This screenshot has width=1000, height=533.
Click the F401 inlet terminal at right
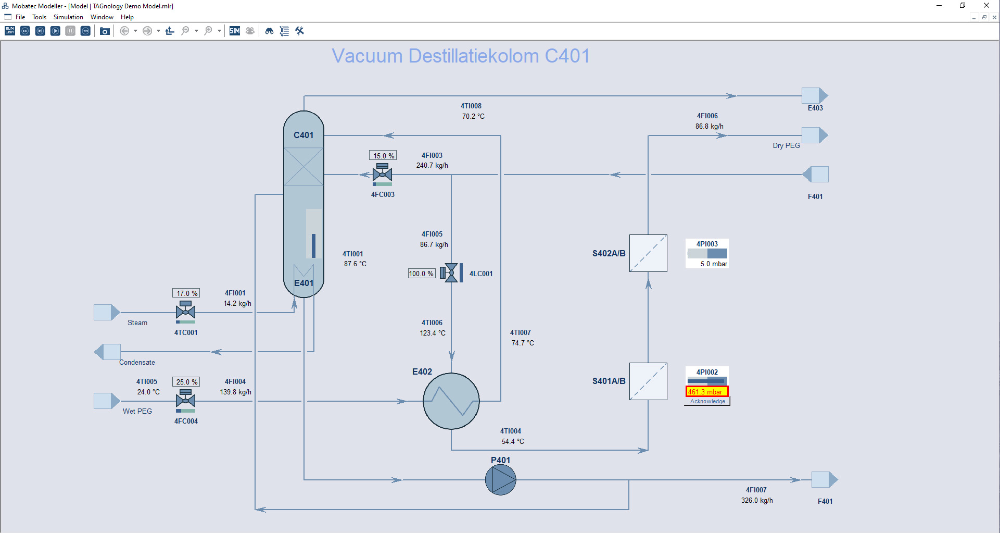click(x=816, y=175)
